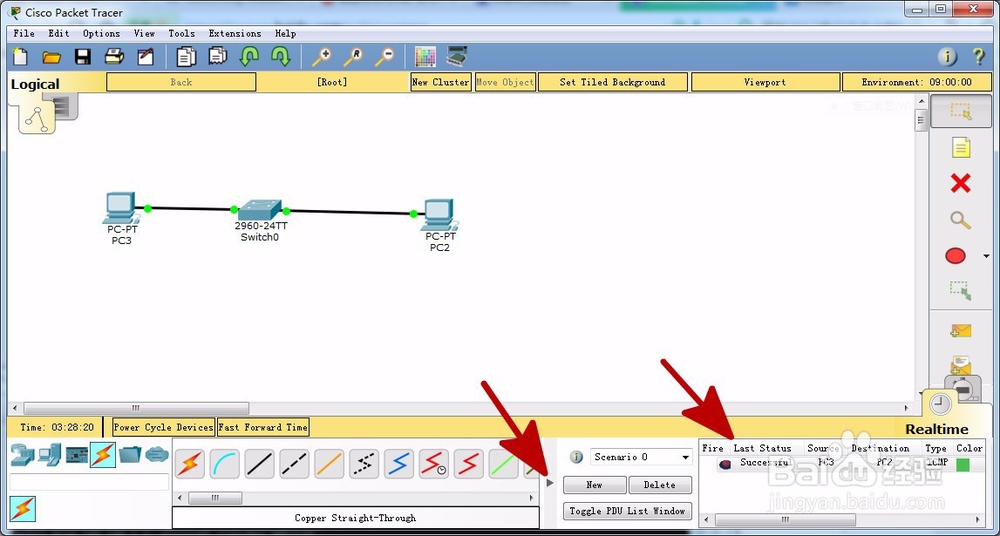Pick the dashed Copper Cross-Over cable

[x=294, y=464]
